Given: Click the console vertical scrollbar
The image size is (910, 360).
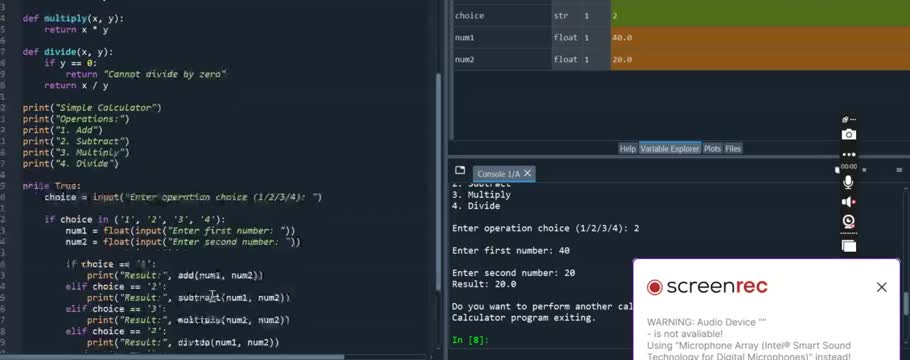Looking at the screenshot, I should click(906, 267).
